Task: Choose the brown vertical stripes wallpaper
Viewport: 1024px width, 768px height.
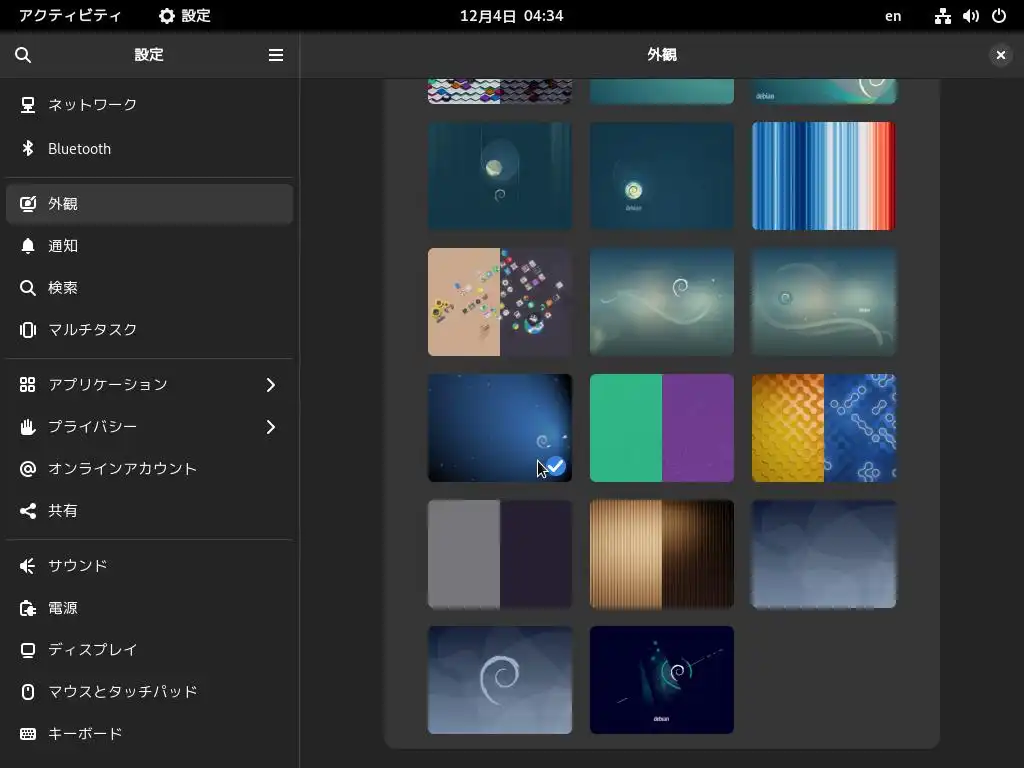Action: pos(662,554)
